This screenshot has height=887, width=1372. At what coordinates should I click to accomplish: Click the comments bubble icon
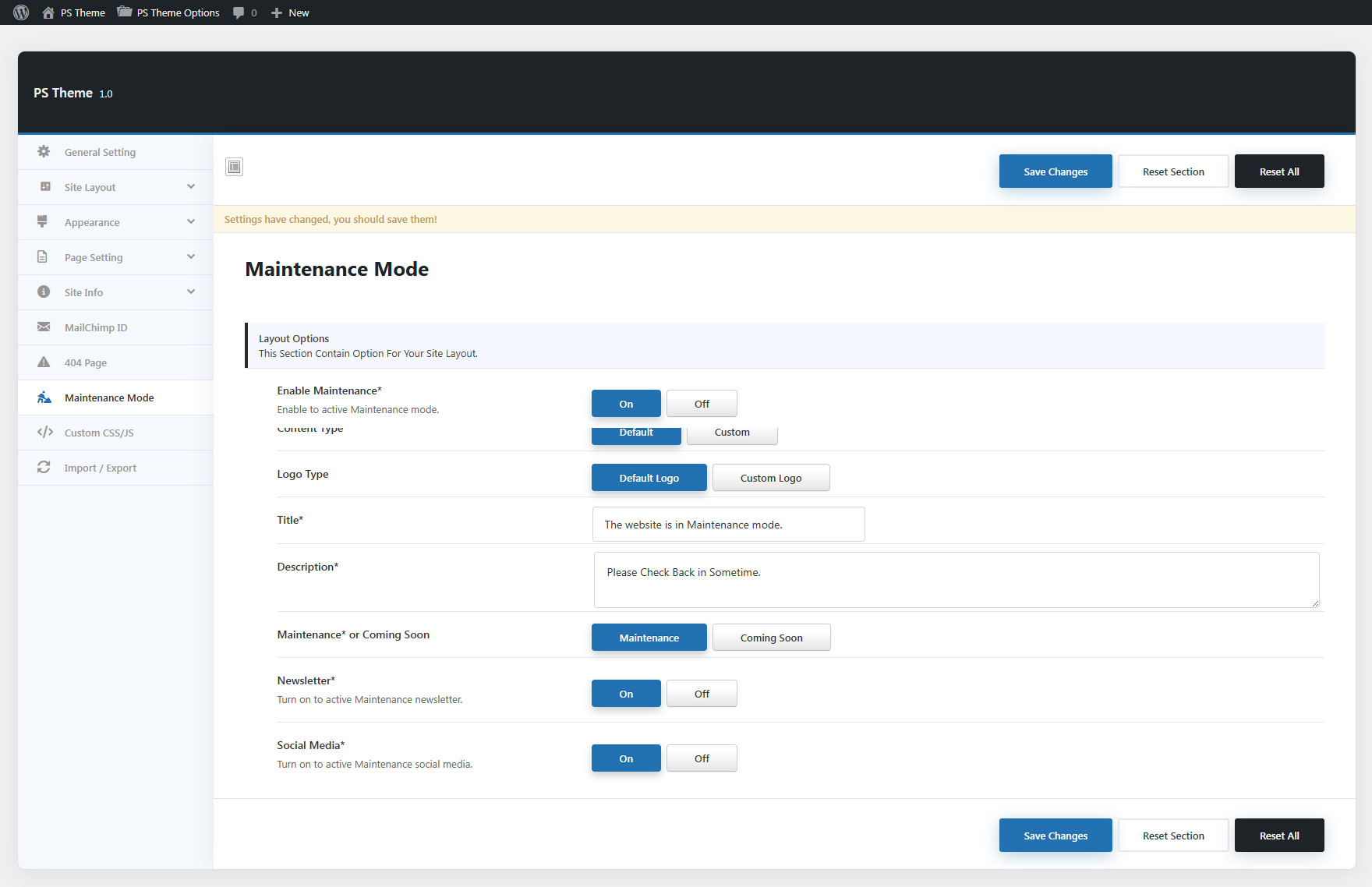click(239, 12)
